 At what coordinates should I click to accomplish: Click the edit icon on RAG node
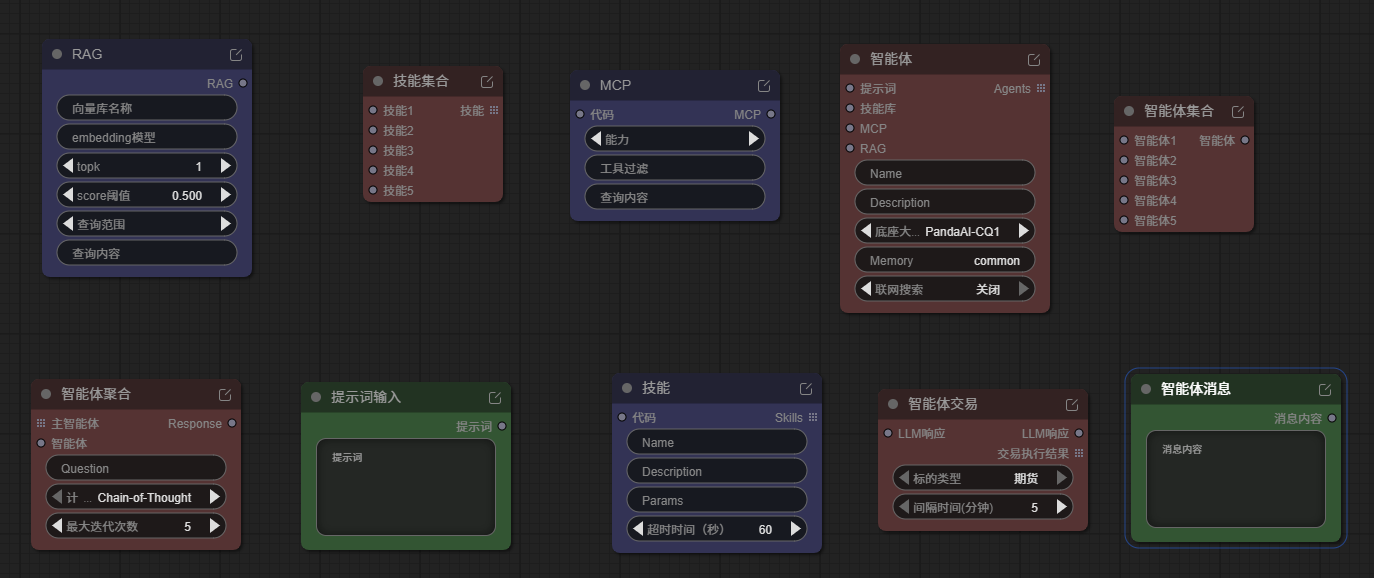point(236,54)
